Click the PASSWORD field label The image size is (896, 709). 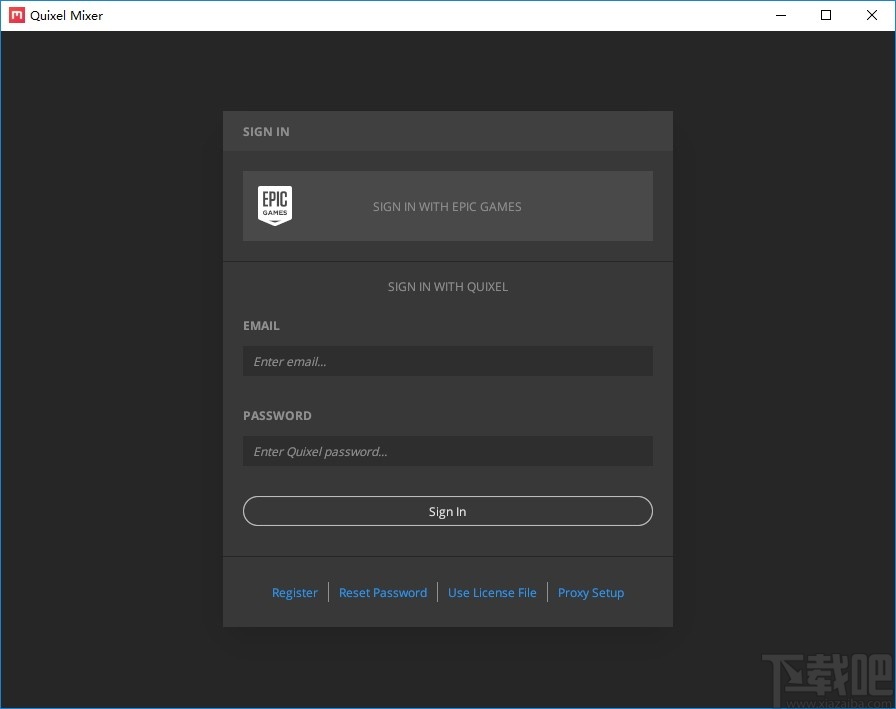tap(277, 416)
